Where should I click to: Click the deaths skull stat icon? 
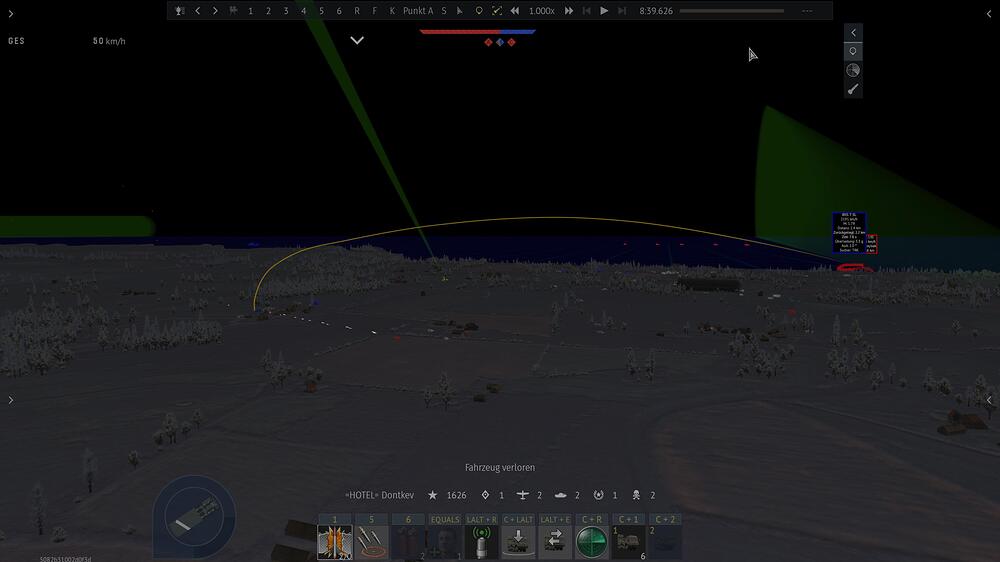coord(636,495)
